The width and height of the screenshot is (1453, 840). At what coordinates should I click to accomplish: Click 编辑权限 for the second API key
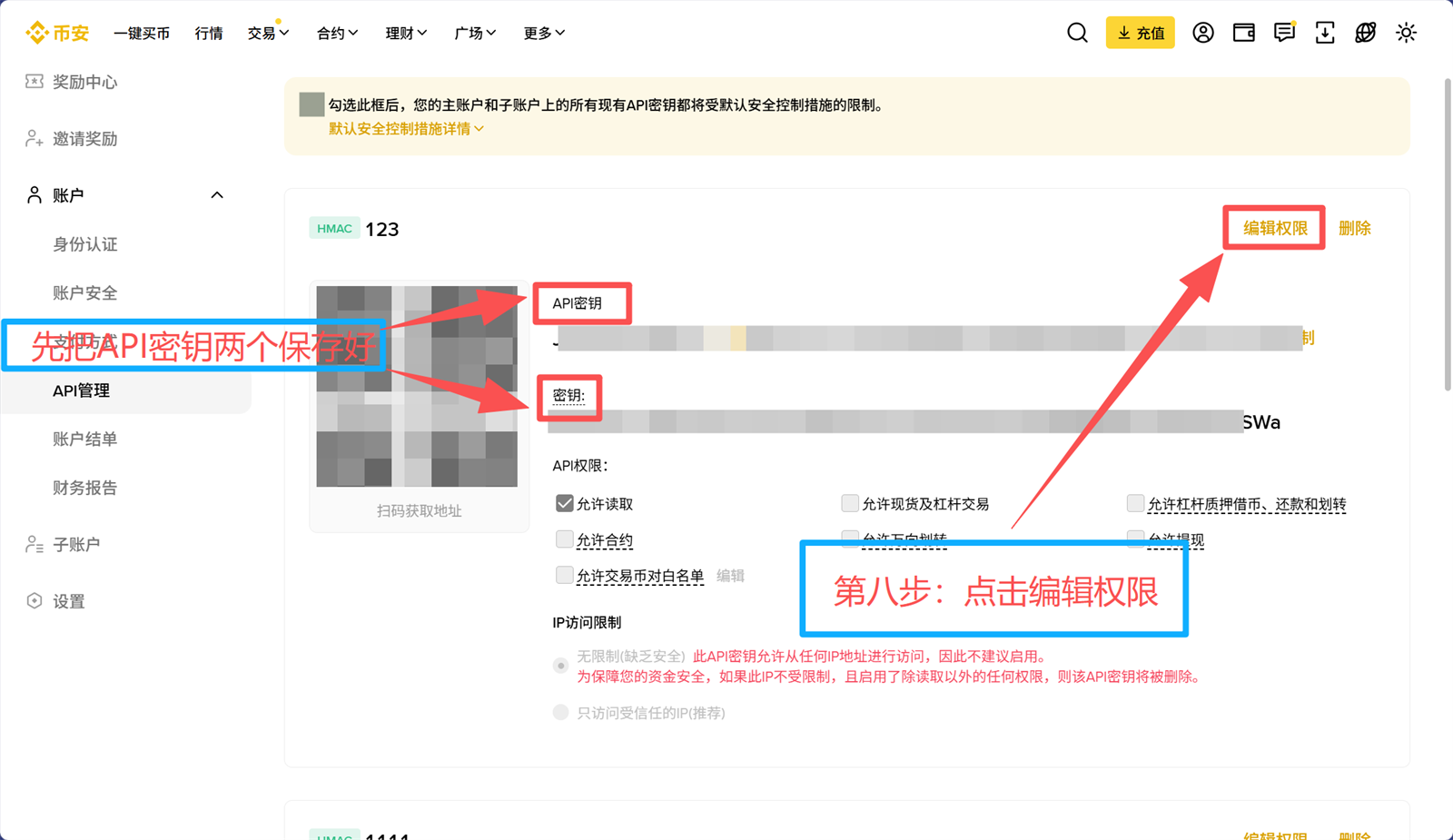(1275, 835)
